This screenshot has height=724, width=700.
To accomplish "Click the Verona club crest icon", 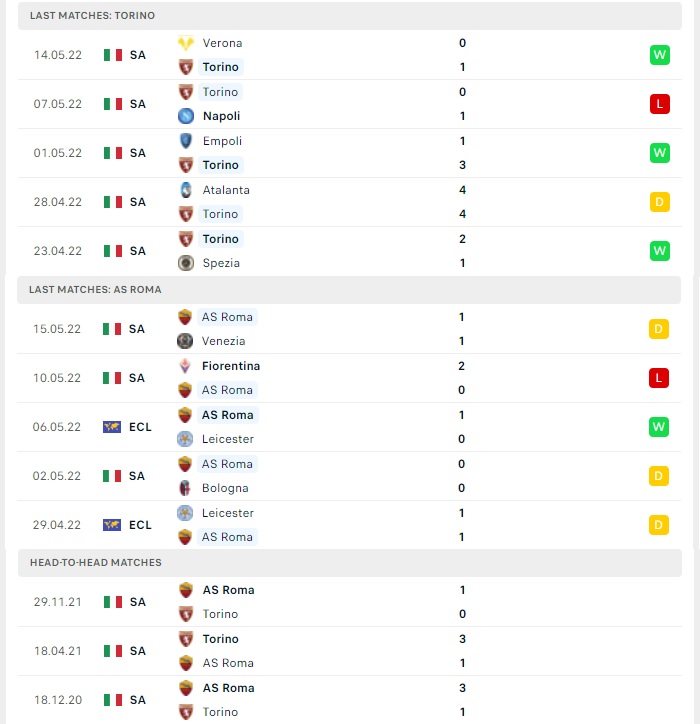I will [x=186, y=43].
